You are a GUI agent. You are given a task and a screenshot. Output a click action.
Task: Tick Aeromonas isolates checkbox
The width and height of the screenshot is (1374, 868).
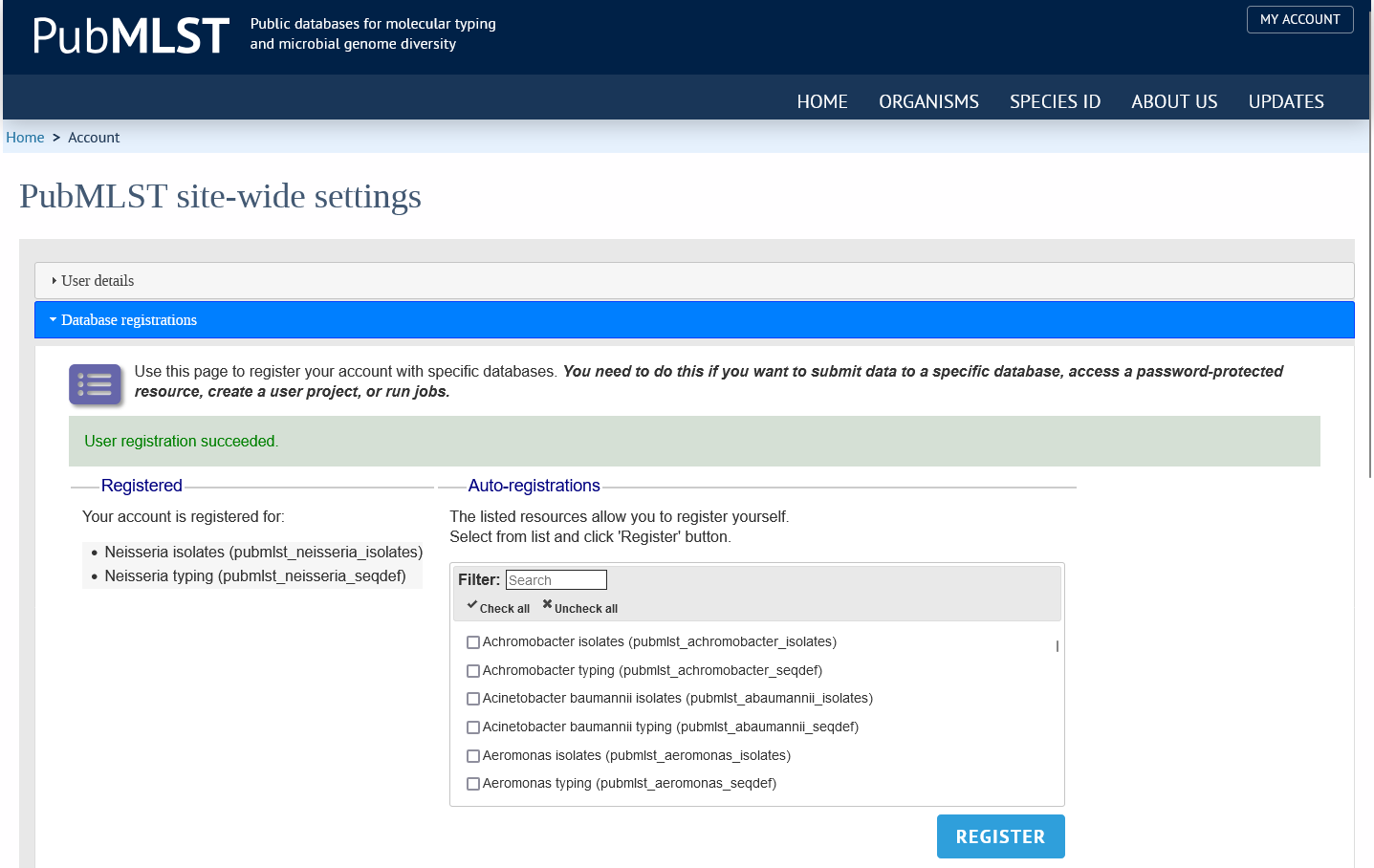point(473,756)
